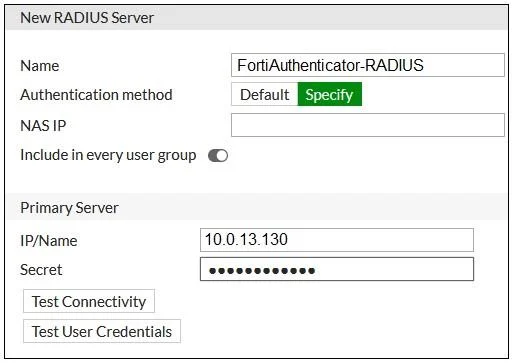Click Test Connectivity button

coord(89,301)
